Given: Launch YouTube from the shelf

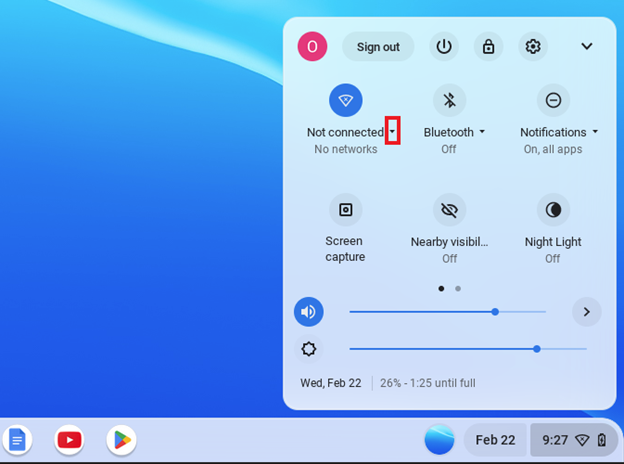Looking at the screenshot, I should click(x=69, y=439).
